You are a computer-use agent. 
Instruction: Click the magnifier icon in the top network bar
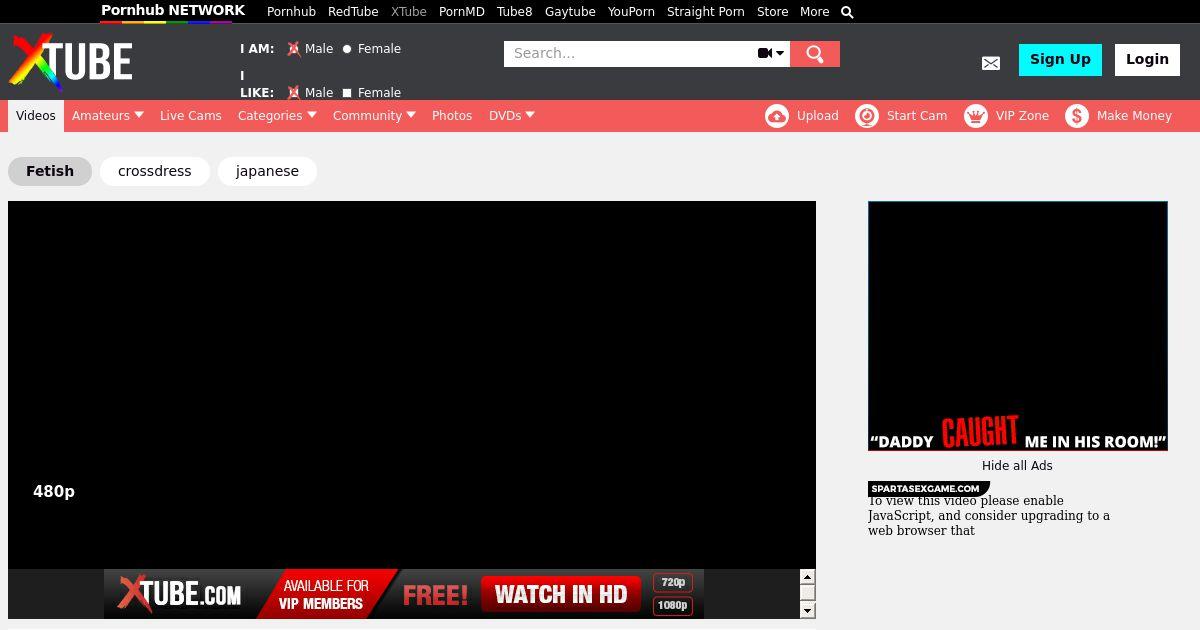click(x=847, y=12)
